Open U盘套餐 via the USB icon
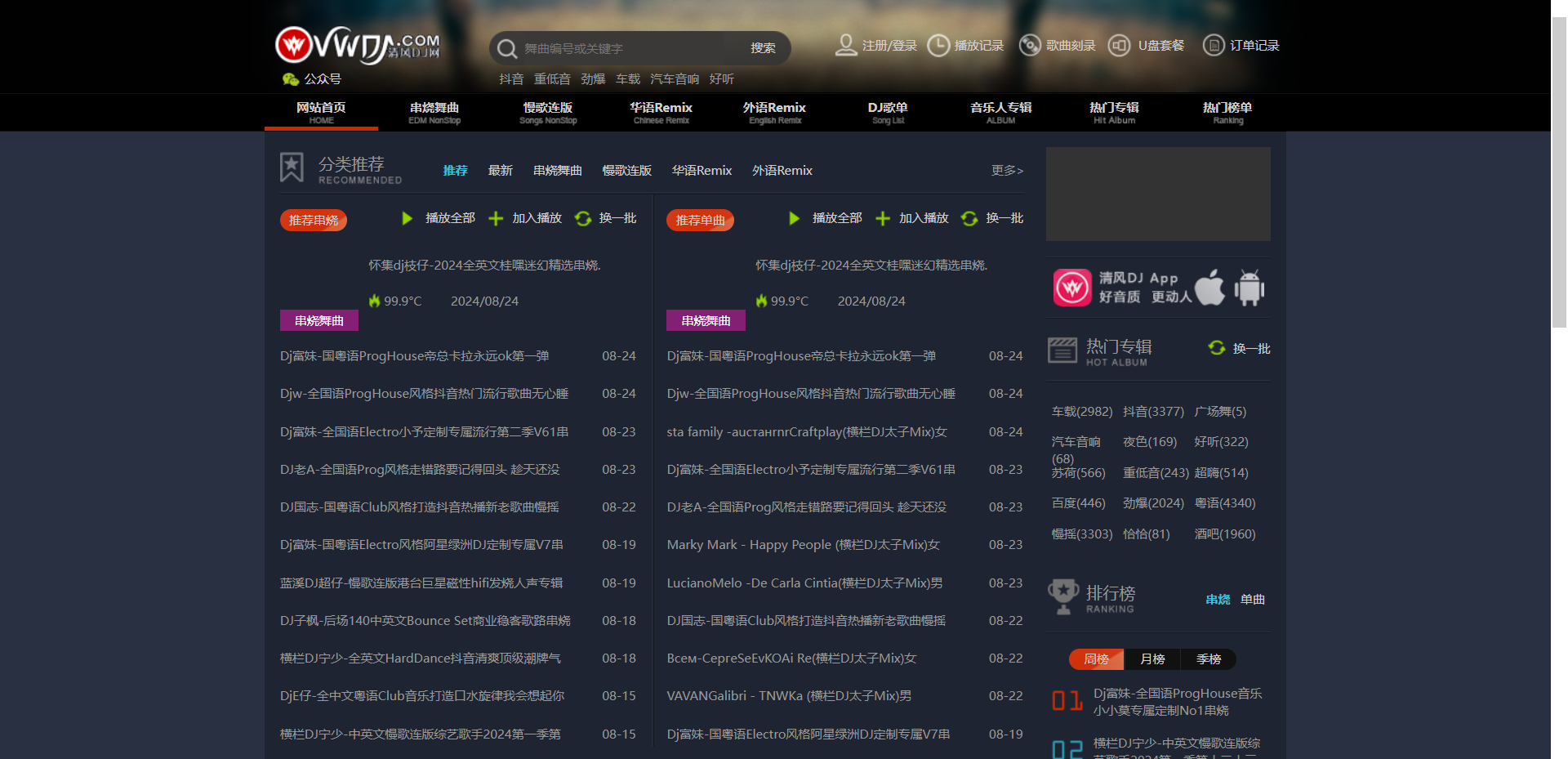Screen dimensions: 1568x759 (1119, 45)
